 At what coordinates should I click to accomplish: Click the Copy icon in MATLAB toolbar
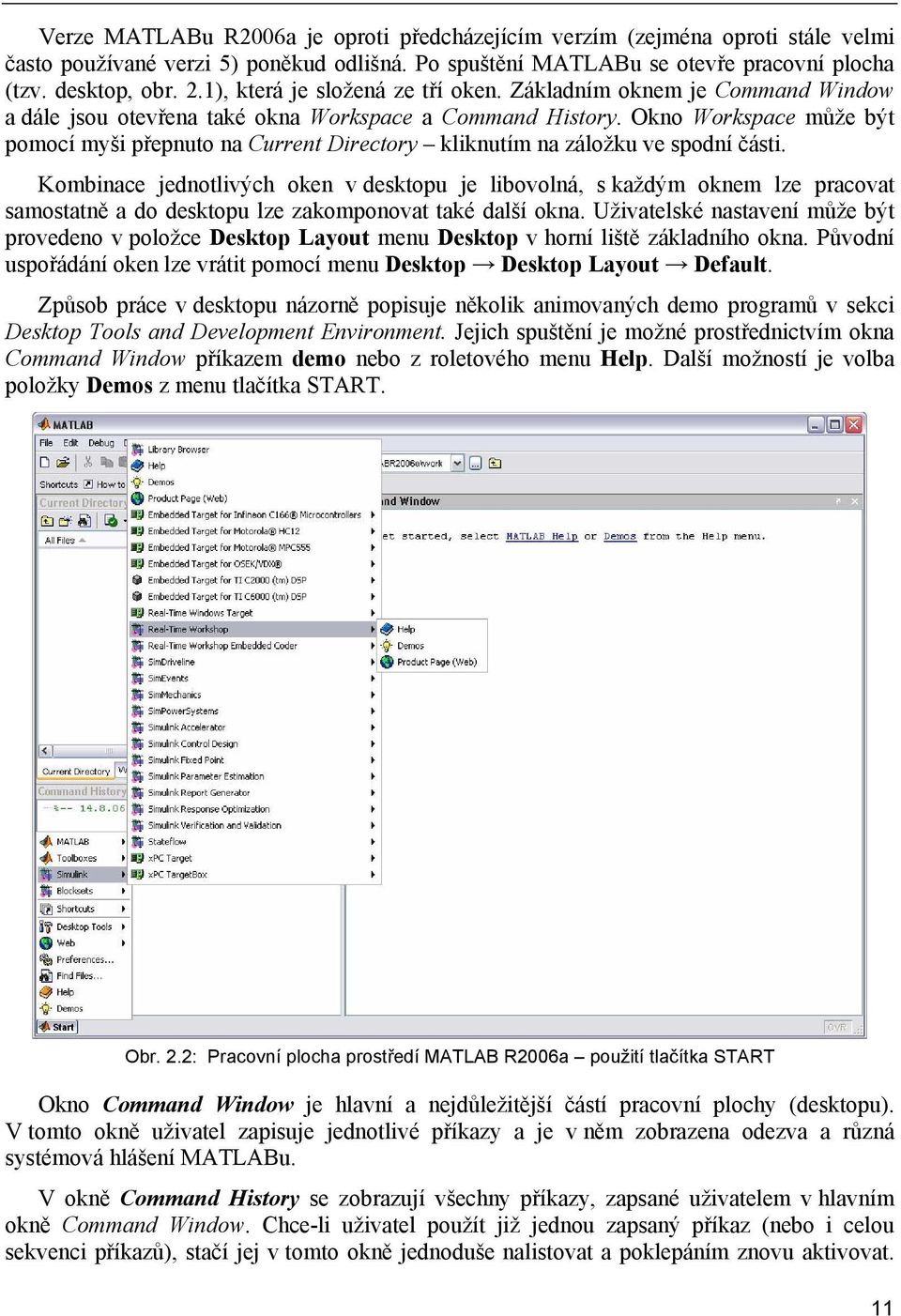106,463
